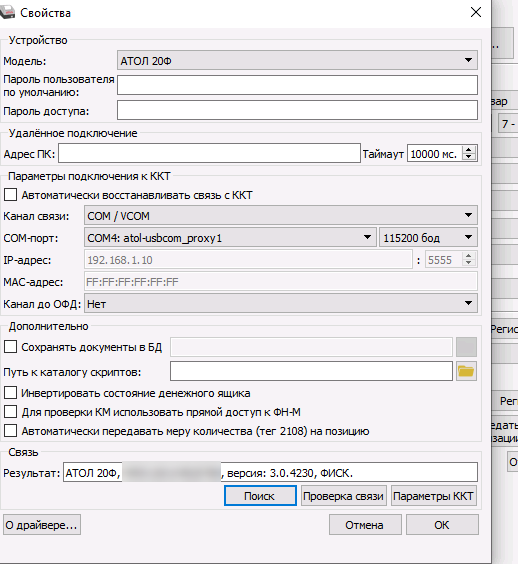Focus the Пароль пользователя по умолчанию field
Viewport: 518px width, 564px height.
pyautogui.click(x=297, y=85)
